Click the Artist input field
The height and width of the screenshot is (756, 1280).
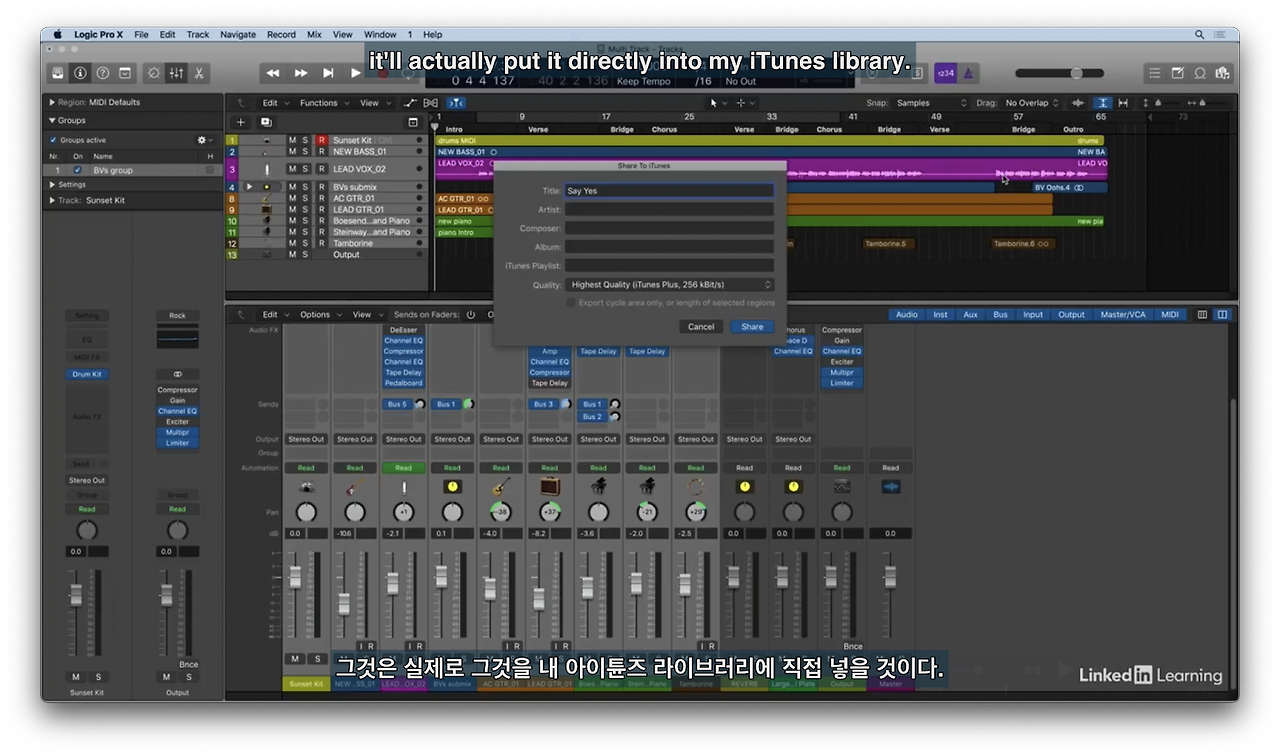tap(669, 209)
